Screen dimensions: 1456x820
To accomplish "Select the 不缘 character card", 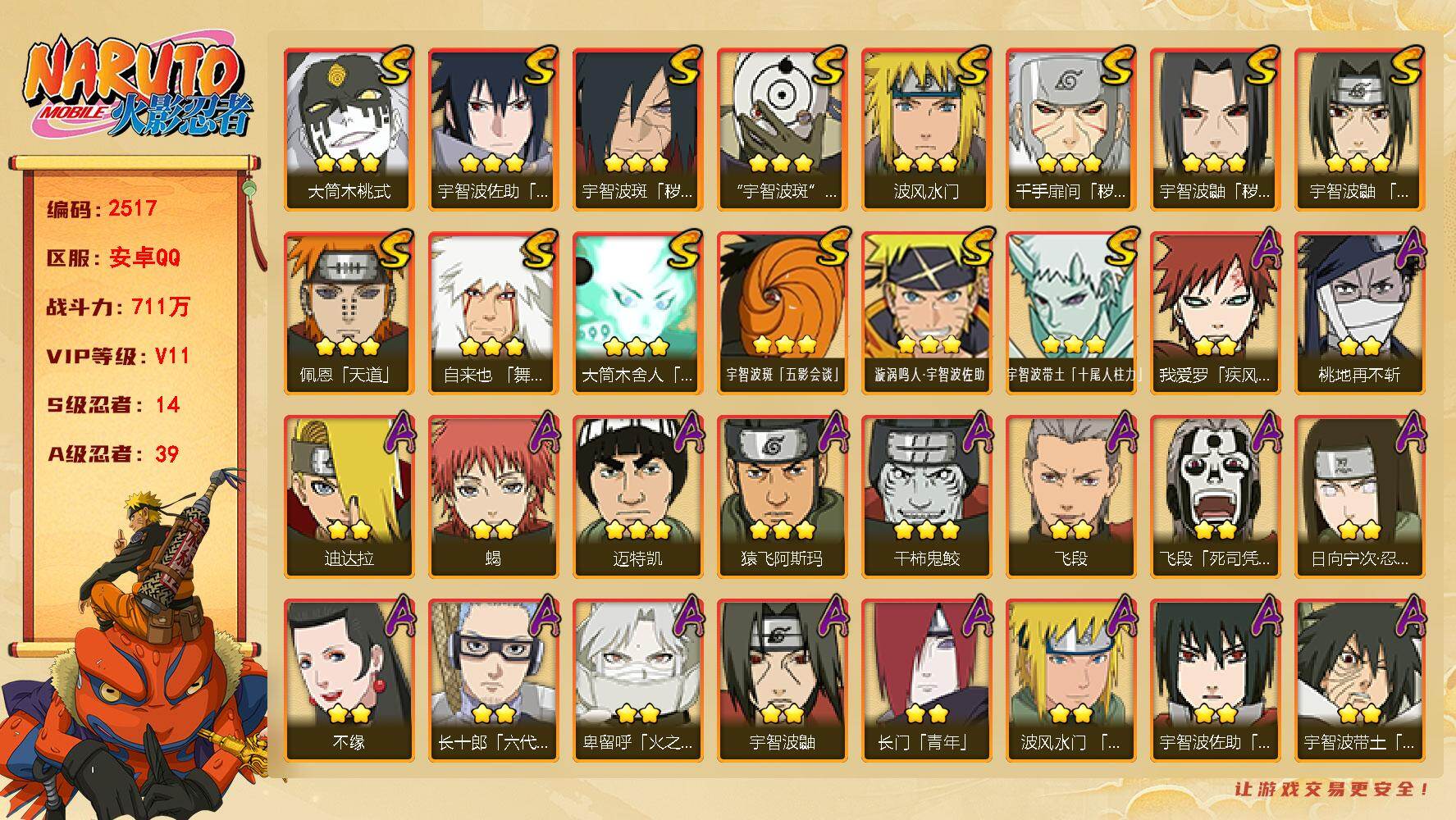I will pos(349,681).
